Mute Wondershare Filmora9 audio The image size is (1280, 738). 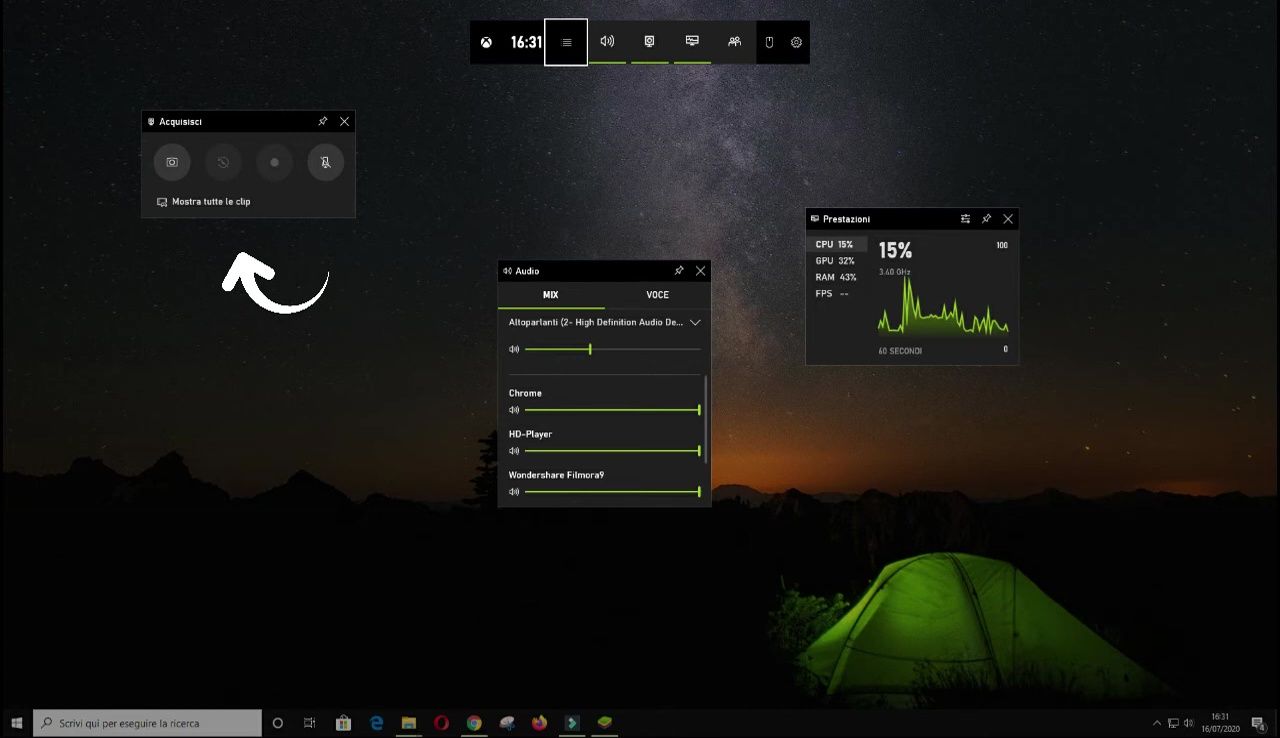coord(514,492)
